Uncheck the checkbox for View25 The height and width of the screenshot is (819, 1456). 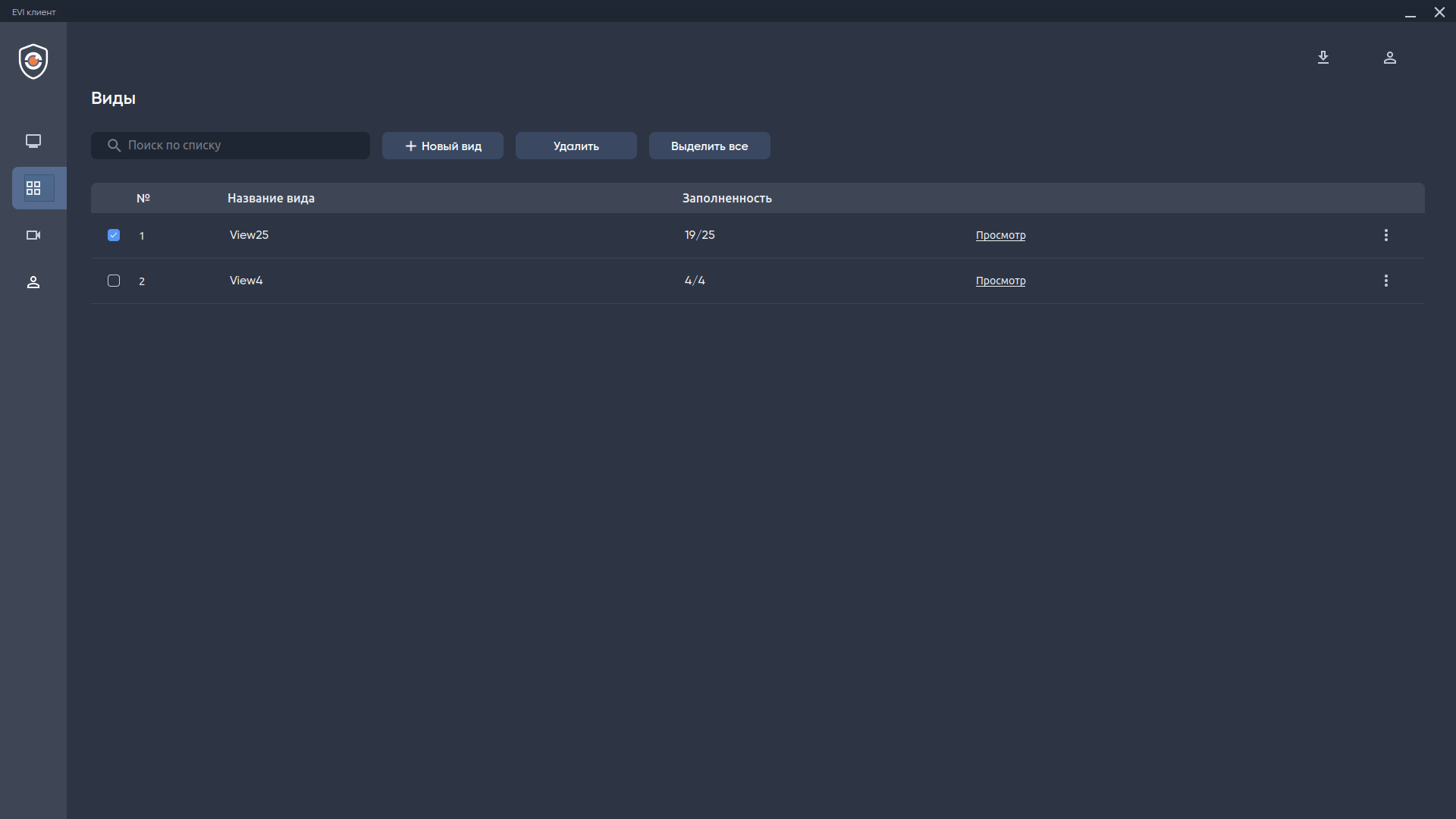pyautogui.click(x=114, y=235)
